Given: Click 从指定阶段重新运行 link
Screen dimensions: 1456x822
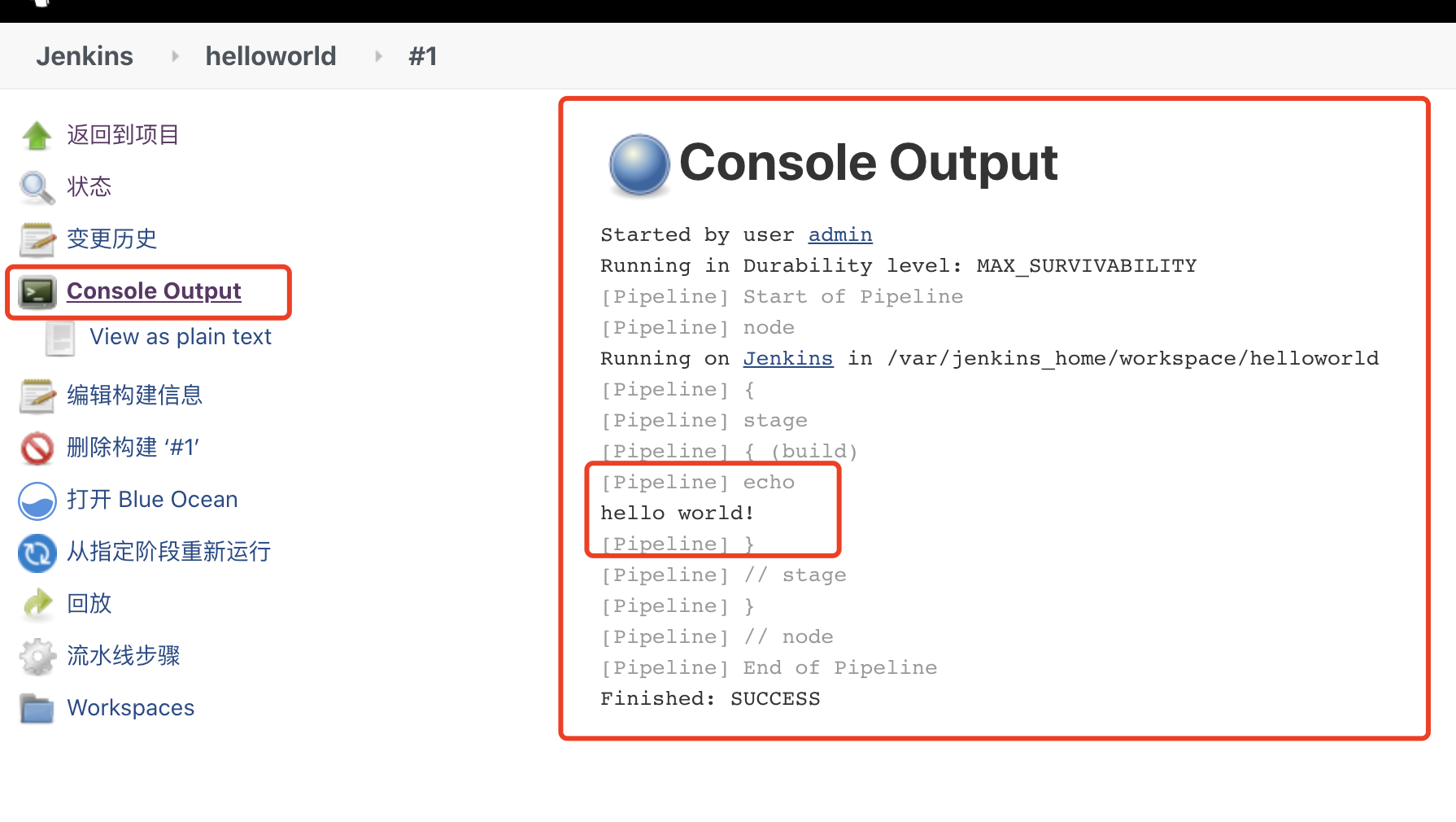Looking at the screenshot, I should coord(168,552).
